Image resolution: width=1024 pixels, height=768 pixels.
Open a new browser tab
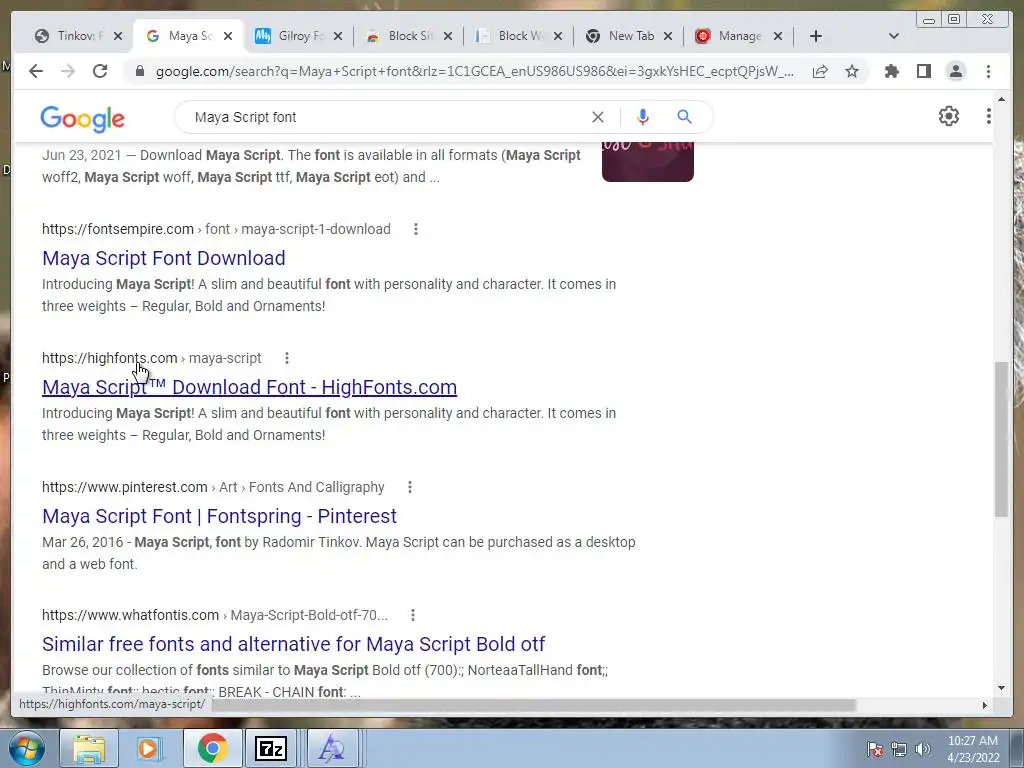(x=816, y=36)
